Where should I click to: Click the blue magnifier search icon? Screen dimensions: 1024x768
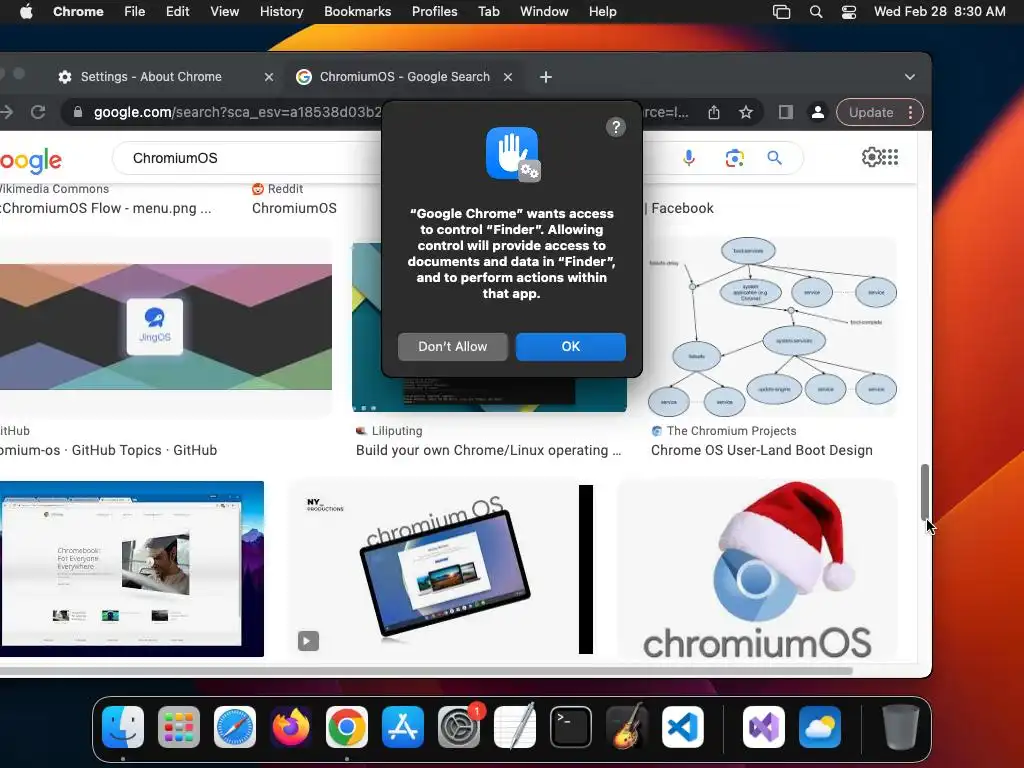pos(775,158)
